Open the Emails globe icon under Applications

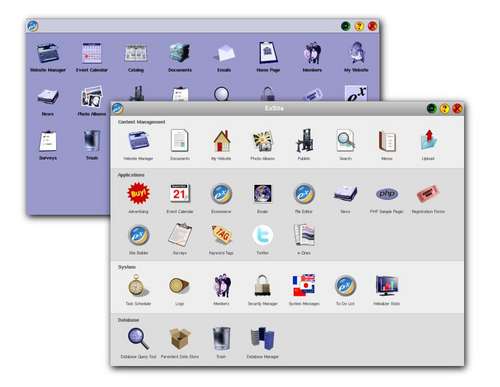click(x=263, y=194)
